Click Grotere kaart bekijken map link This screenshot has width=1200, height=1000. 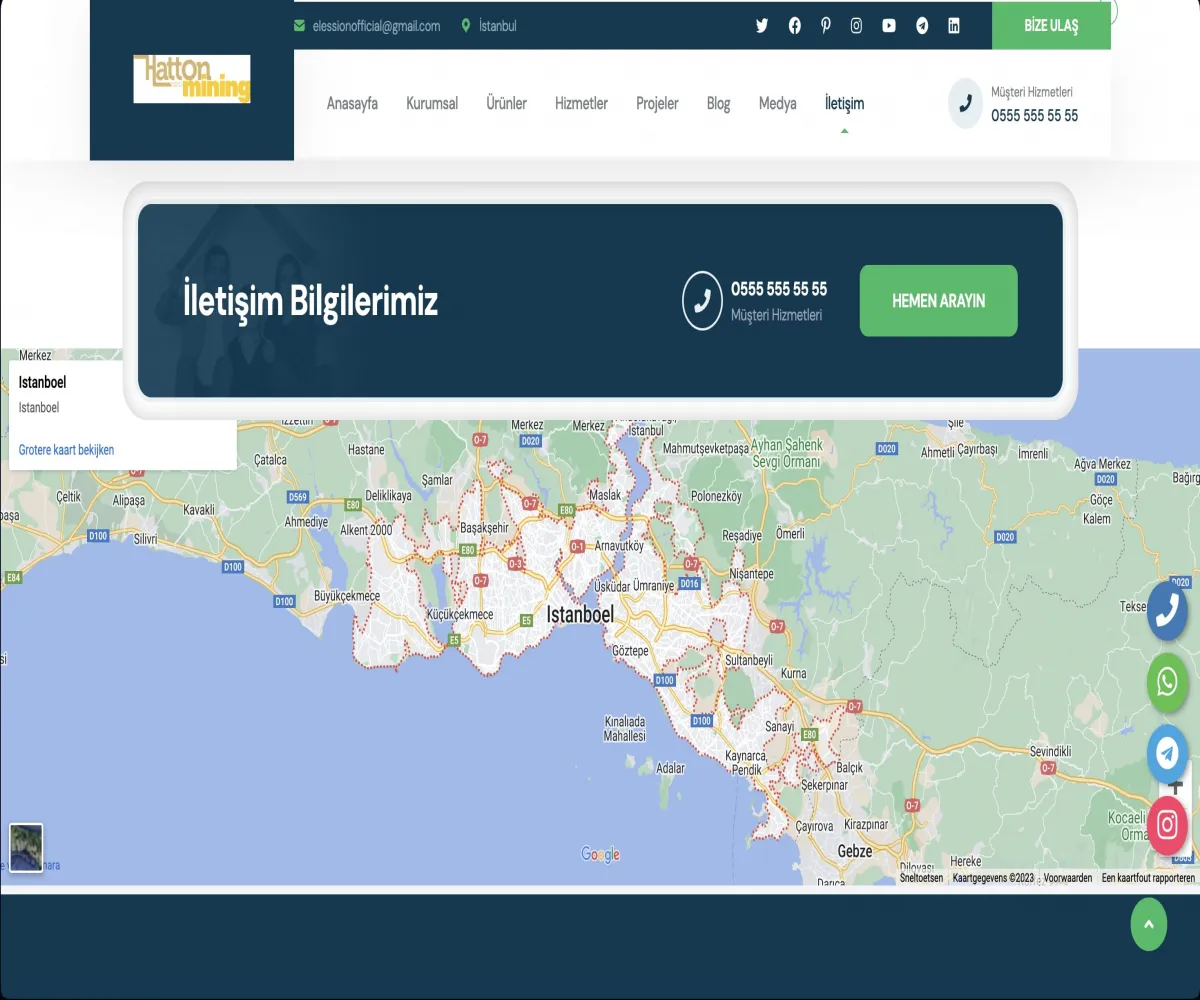point(66,450)
